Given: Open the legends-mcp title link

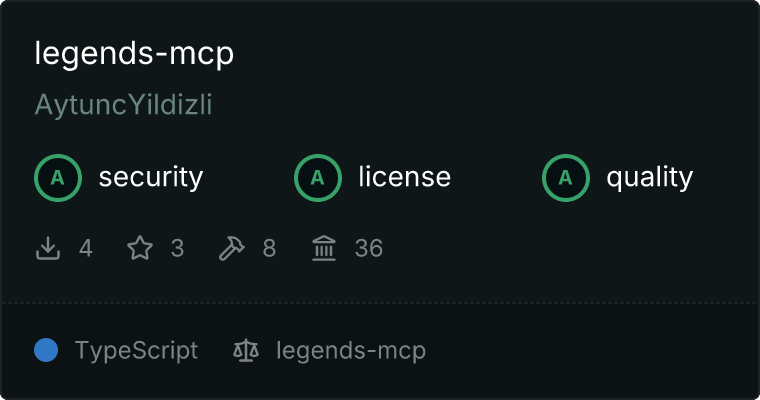Looking at the screenshot, I should 134,53.
